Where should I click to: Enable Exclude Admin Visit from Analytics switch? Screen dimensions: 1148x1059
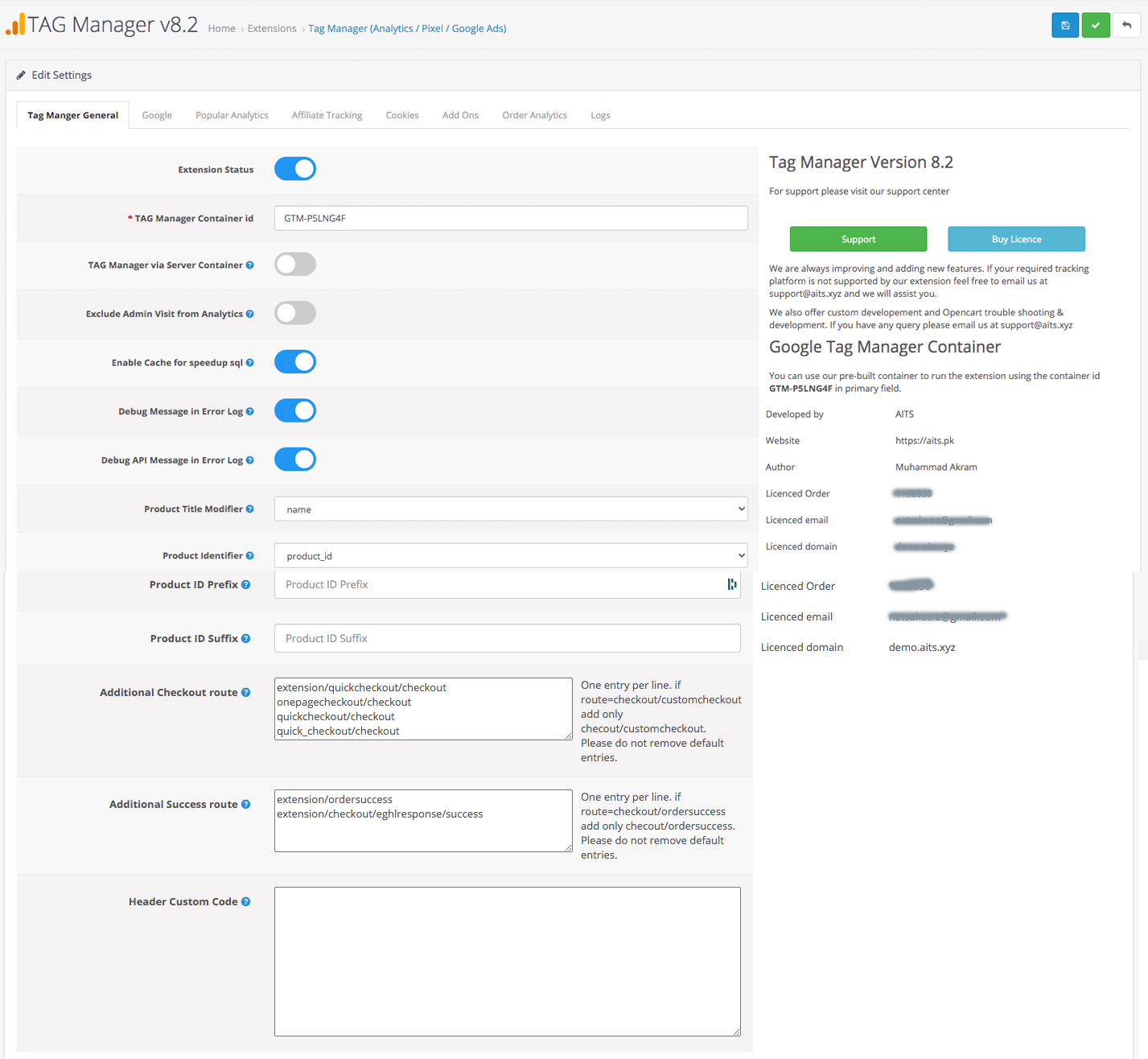(295, 313)
